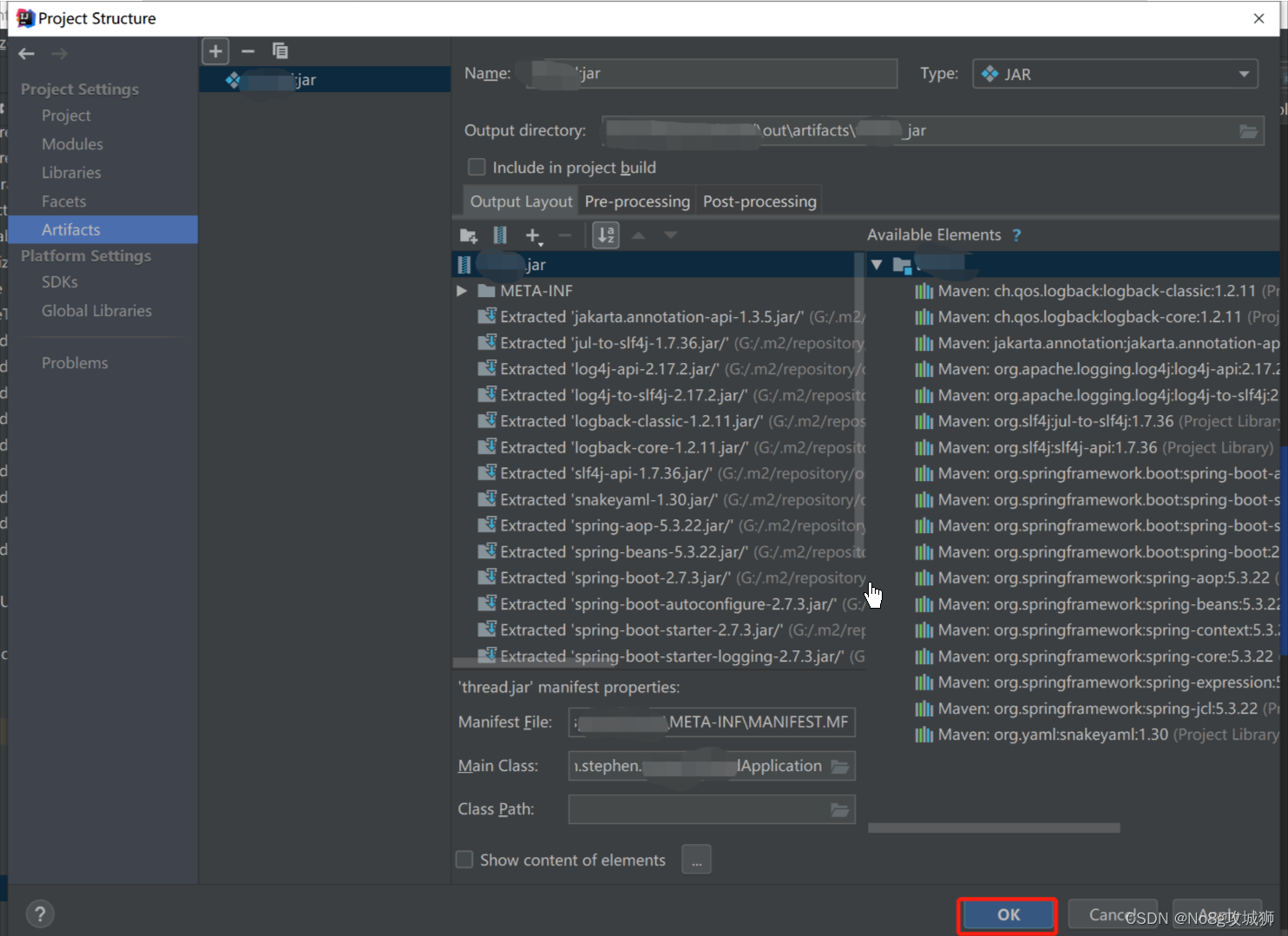Click the Create Archive icon in layout toolbar
Viewport: 1288px width, 936px height.
(x=500, y=235)
